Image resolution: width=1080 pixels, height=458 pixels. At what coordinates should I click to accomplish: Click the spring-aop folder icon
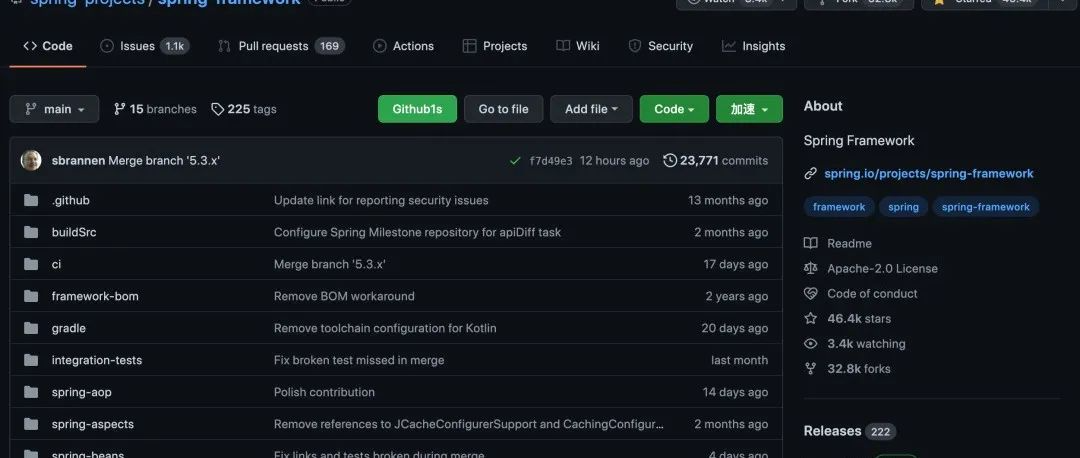point(31,392)
